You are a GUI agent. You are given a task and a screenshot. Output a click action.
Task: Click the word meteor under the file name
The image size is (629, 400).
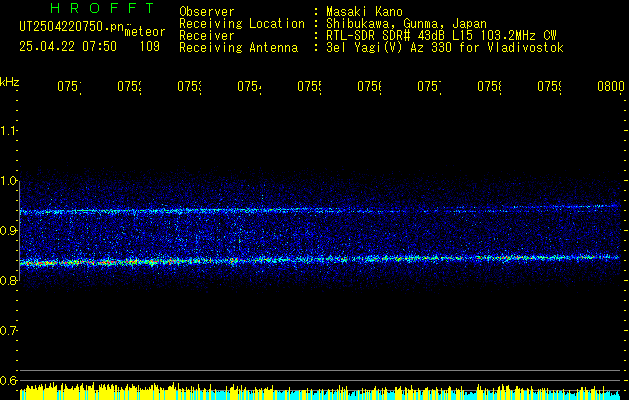[145, 32]
